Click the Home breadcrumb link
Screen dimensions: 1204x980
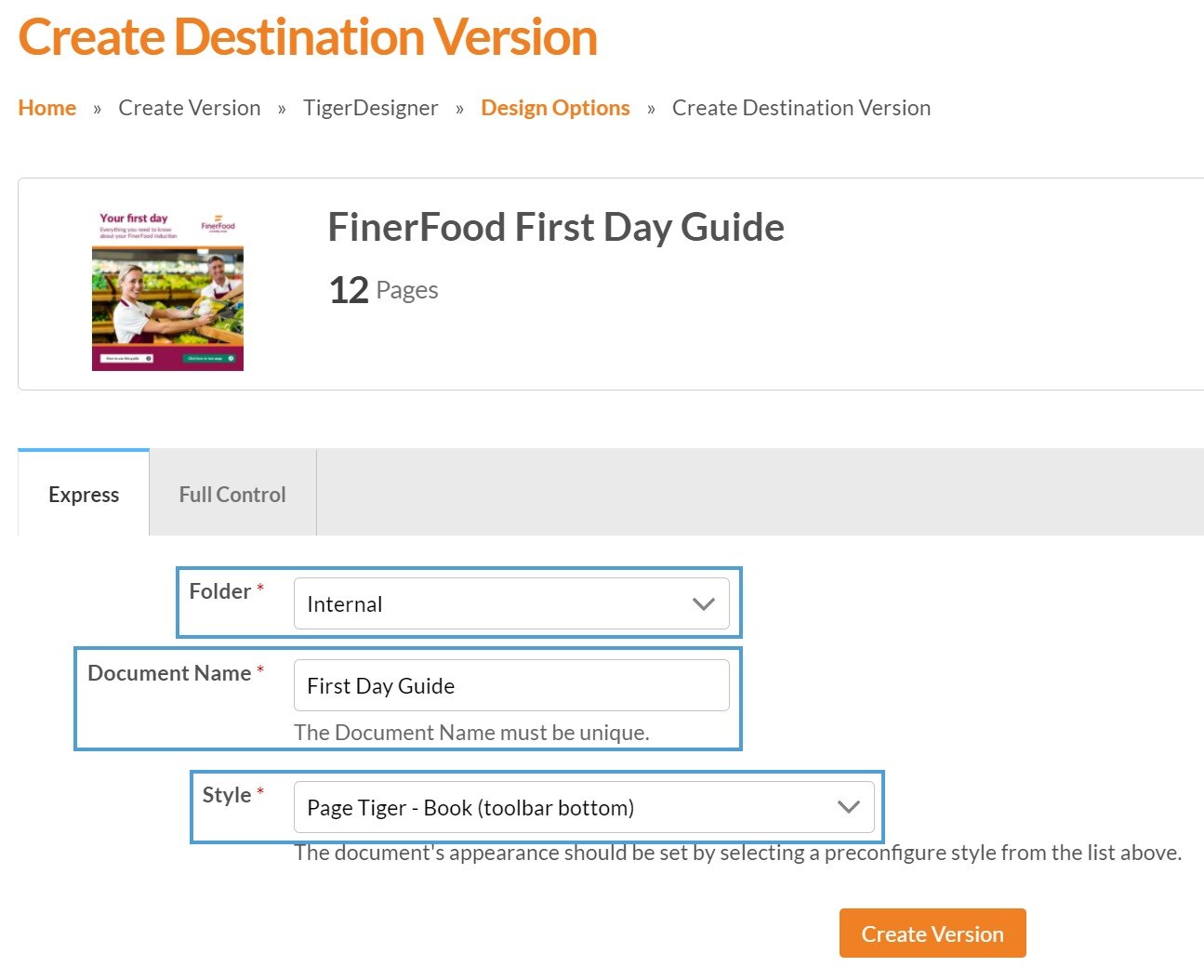[47, 108]
